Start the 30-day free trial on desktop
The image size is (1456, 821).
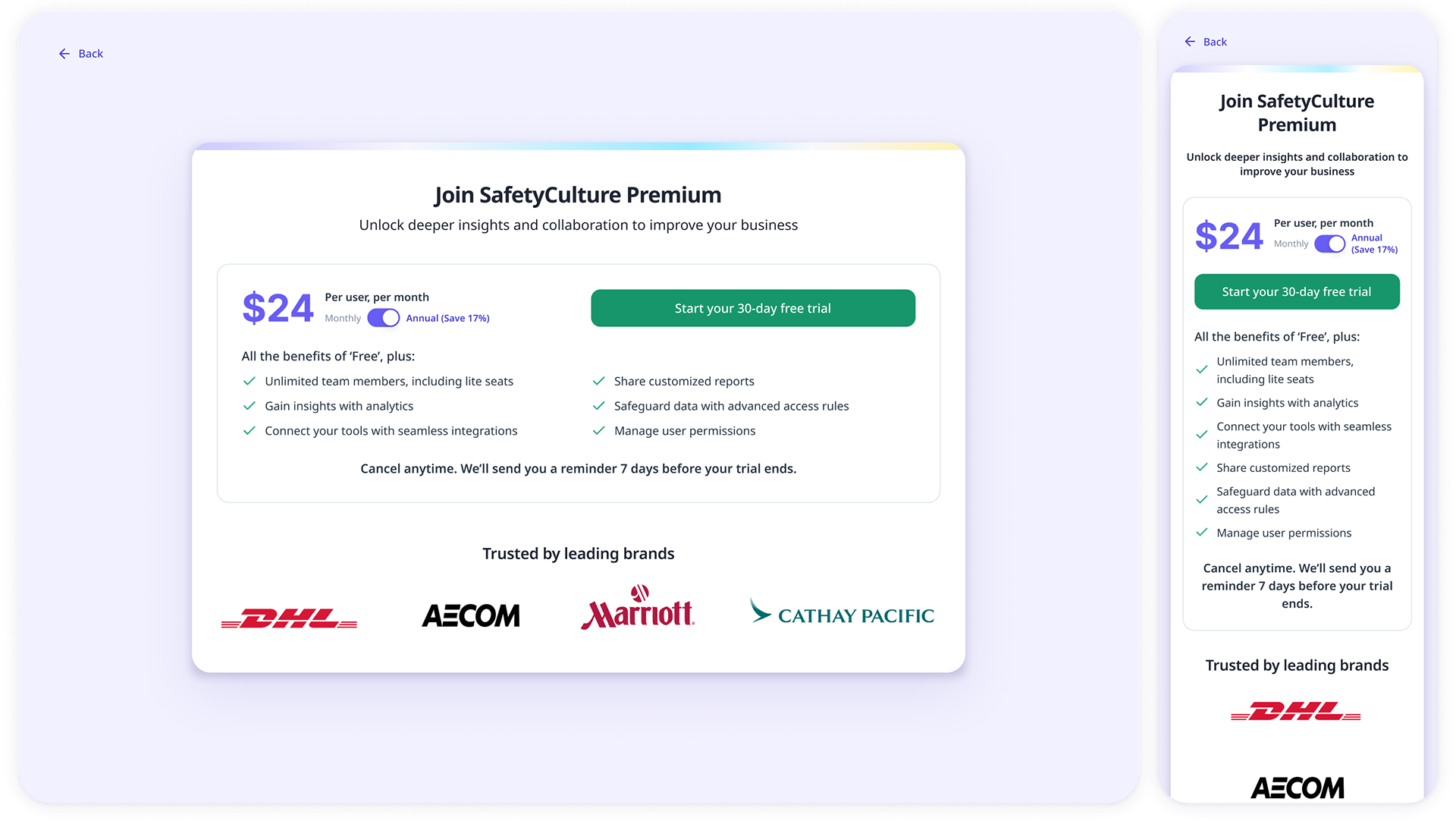[x=753, y=308]
